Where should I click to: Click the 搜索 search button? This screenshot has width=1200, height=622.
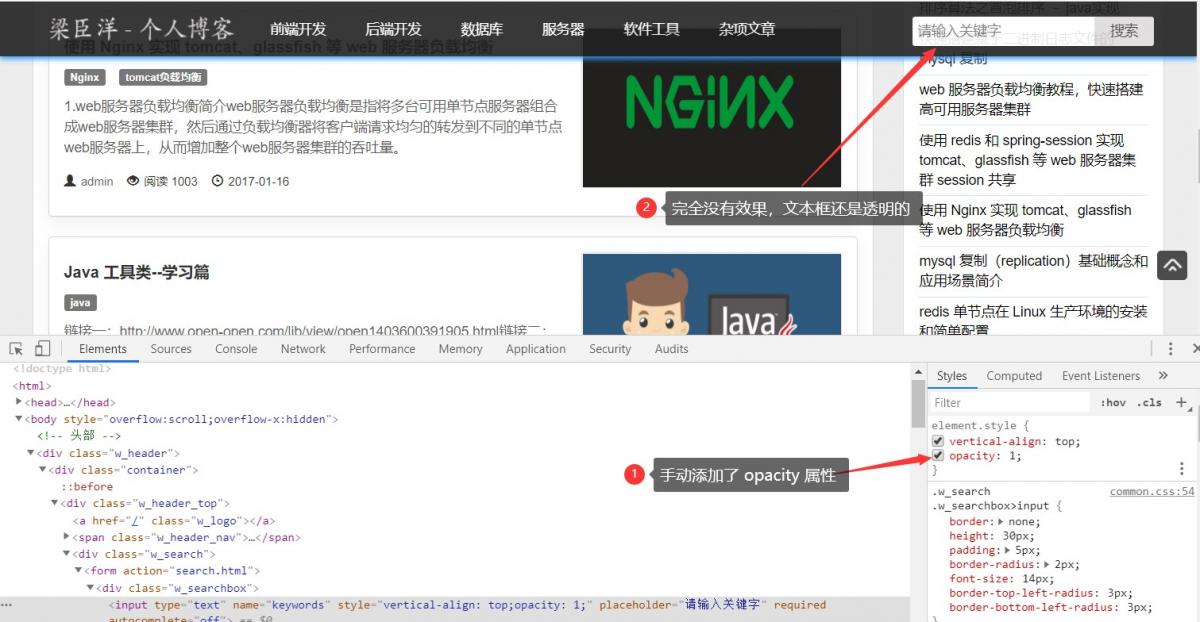(x=1124, y=31)
